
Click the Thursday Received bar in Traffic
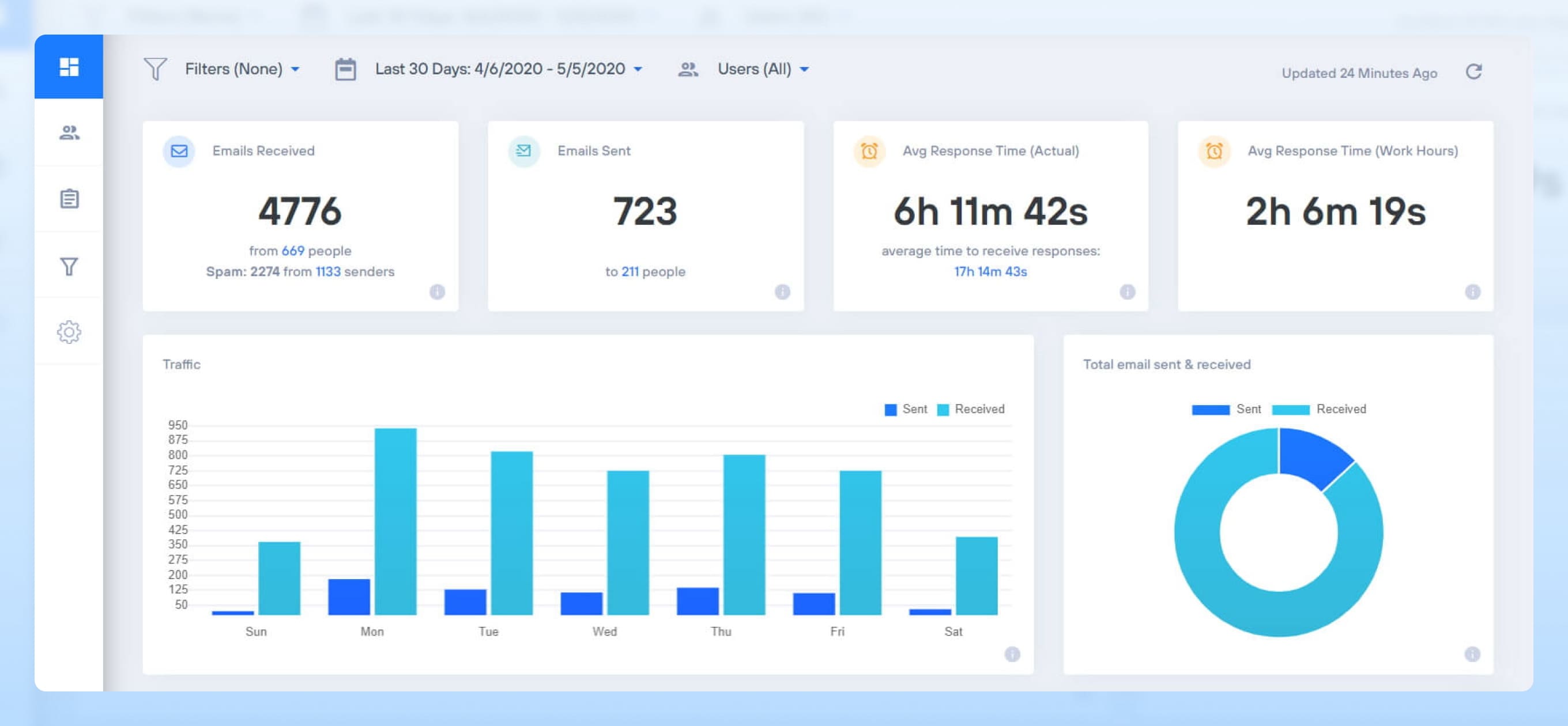tap(744, 535)
